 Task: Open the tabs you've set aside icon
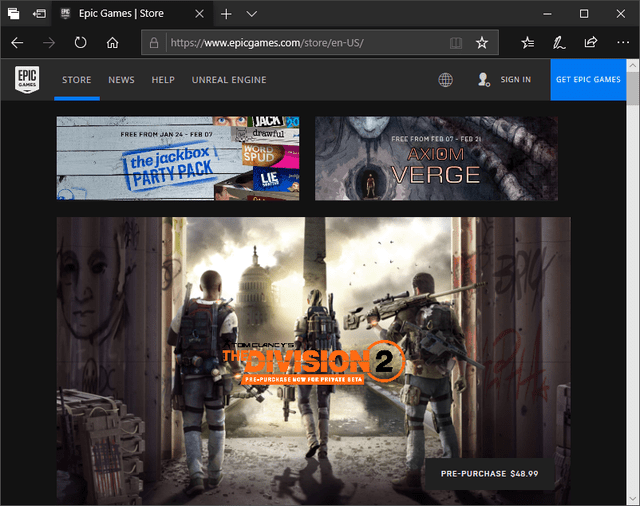tap(13, 14)
